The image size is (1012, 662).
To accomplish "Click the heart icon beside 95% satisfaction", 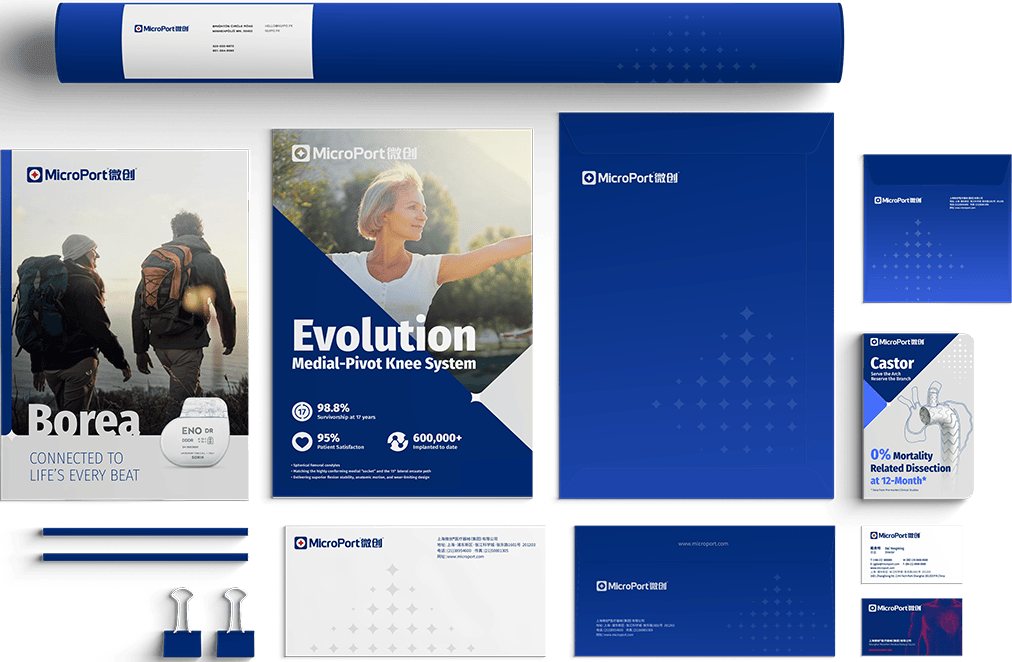I will click(301, 441).
